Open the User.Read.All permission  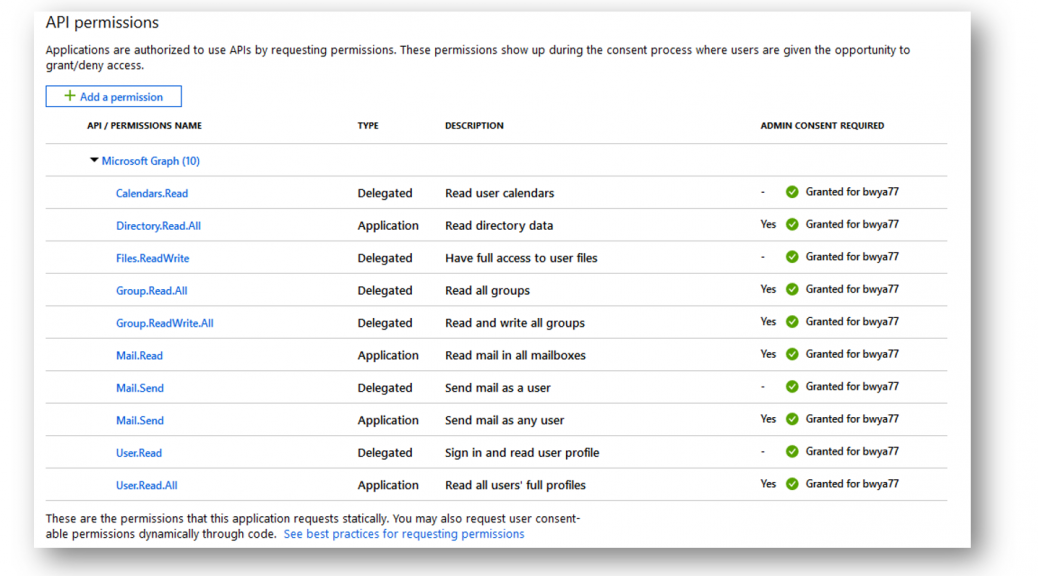tap(146, 485)
